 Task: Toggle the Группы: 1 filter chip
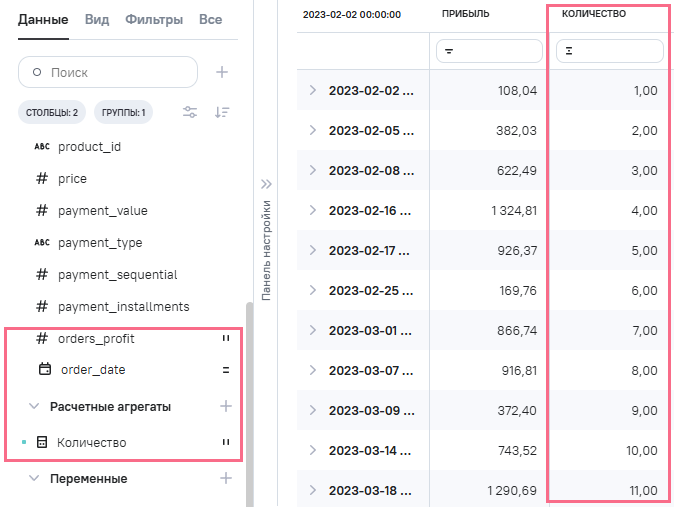[124, 112]
